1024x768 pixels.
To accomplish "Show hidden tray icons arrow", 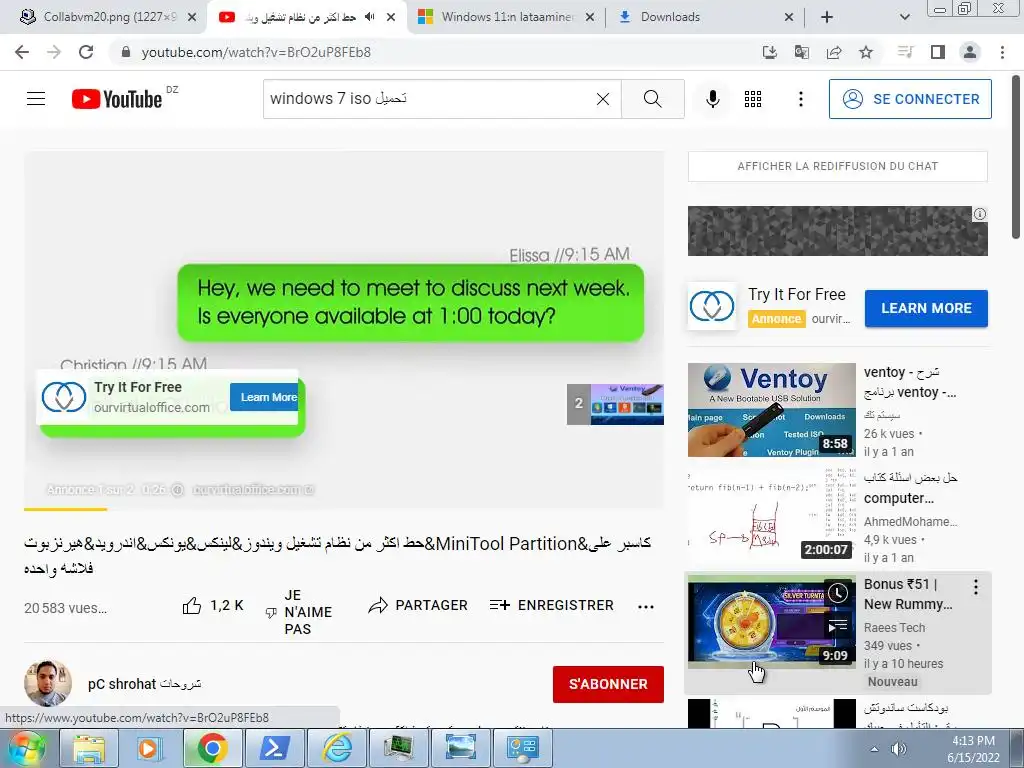I will point(874,749).
